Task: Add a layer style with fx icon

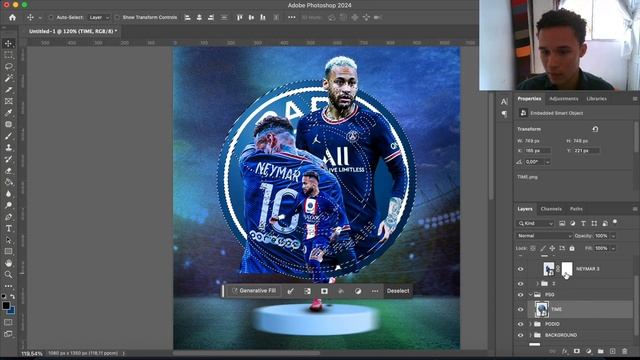Action: pyautogui.click(x=565, y=351)
